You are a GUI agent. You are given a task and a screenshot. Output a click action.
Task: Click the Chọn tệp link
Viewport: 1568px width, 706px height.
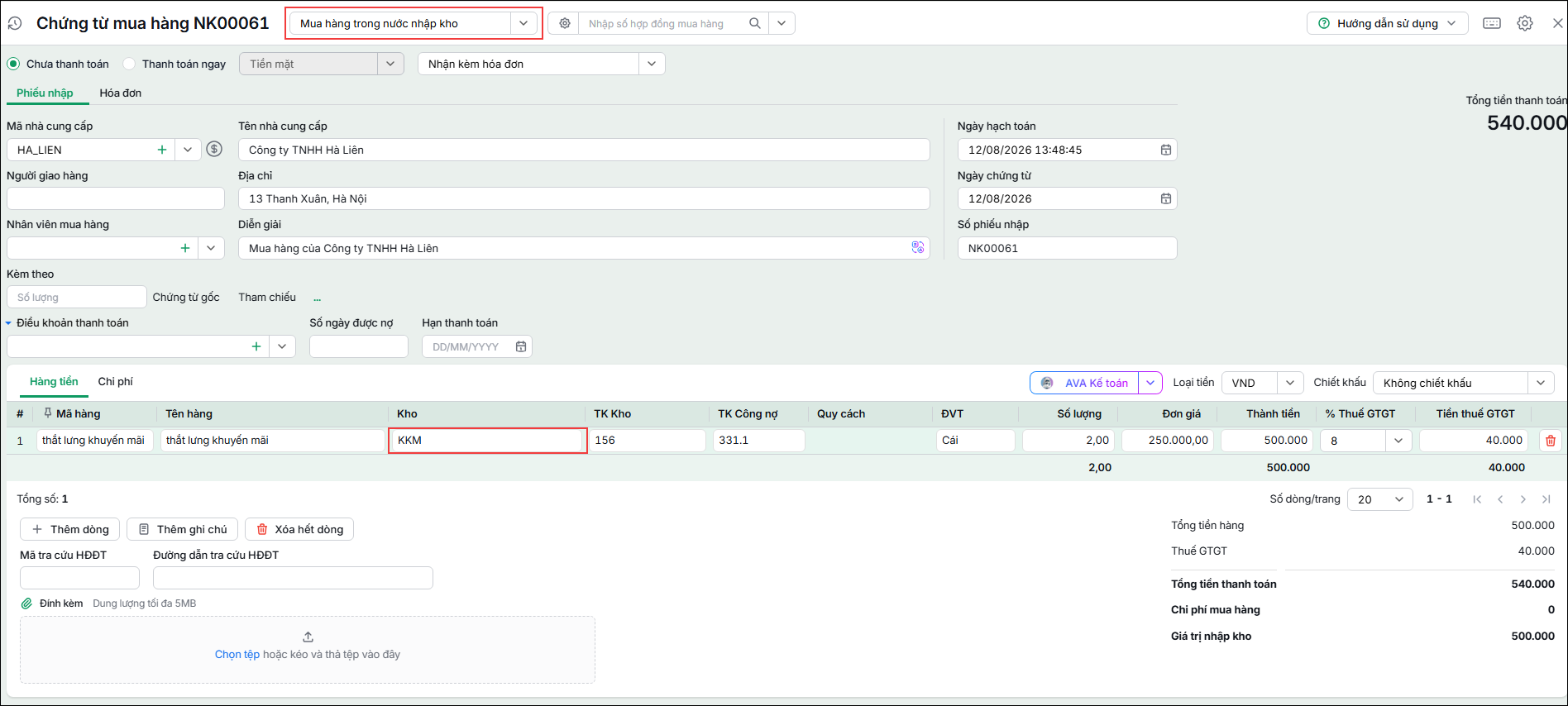point(237,654)
